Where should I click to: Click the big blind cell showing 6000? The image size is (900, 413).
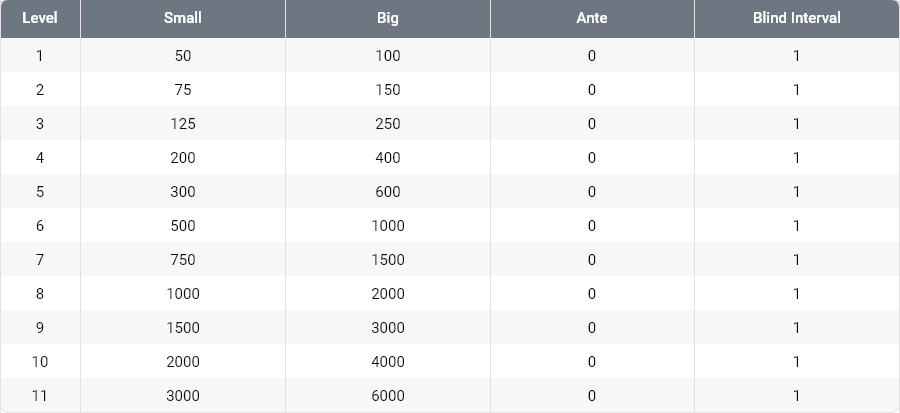tap(388, 396)
